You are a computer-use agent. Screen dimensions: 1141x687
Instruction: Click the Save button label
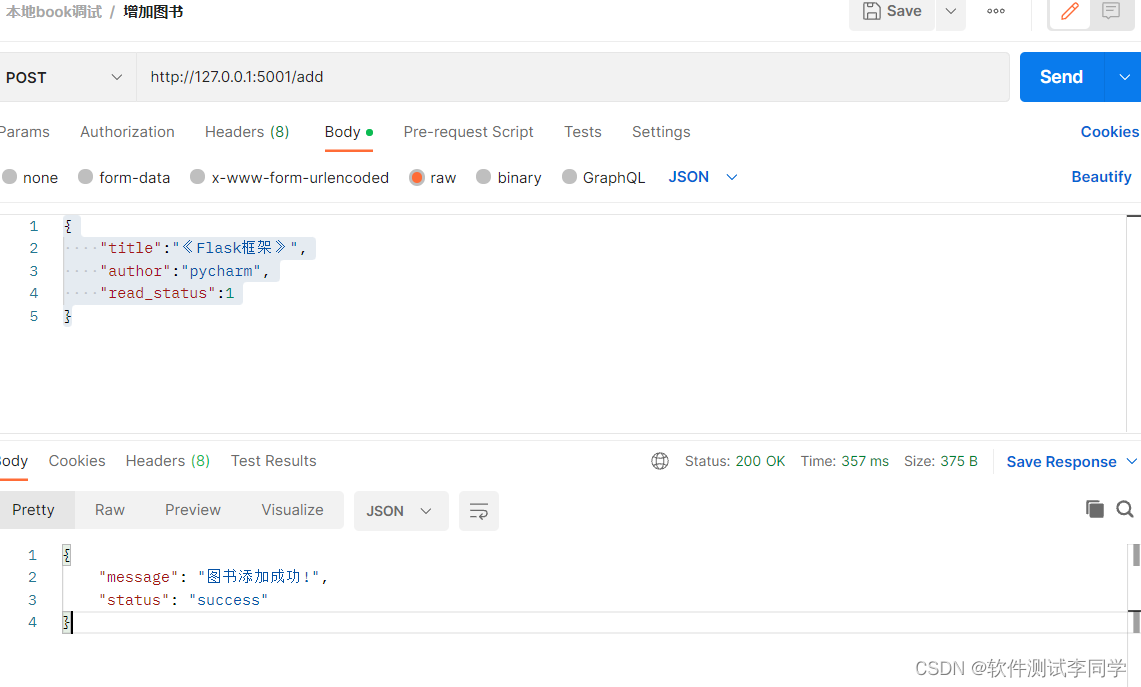tap(904, 11)
